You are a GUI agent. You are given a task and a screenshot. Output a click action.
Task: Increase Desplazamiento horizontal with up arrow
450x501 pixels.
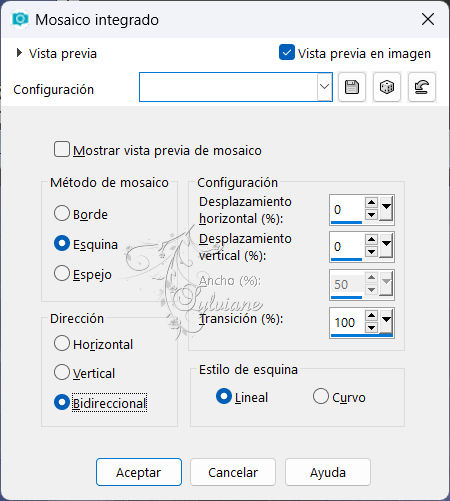pyautogui.click(x=371, y=202)
